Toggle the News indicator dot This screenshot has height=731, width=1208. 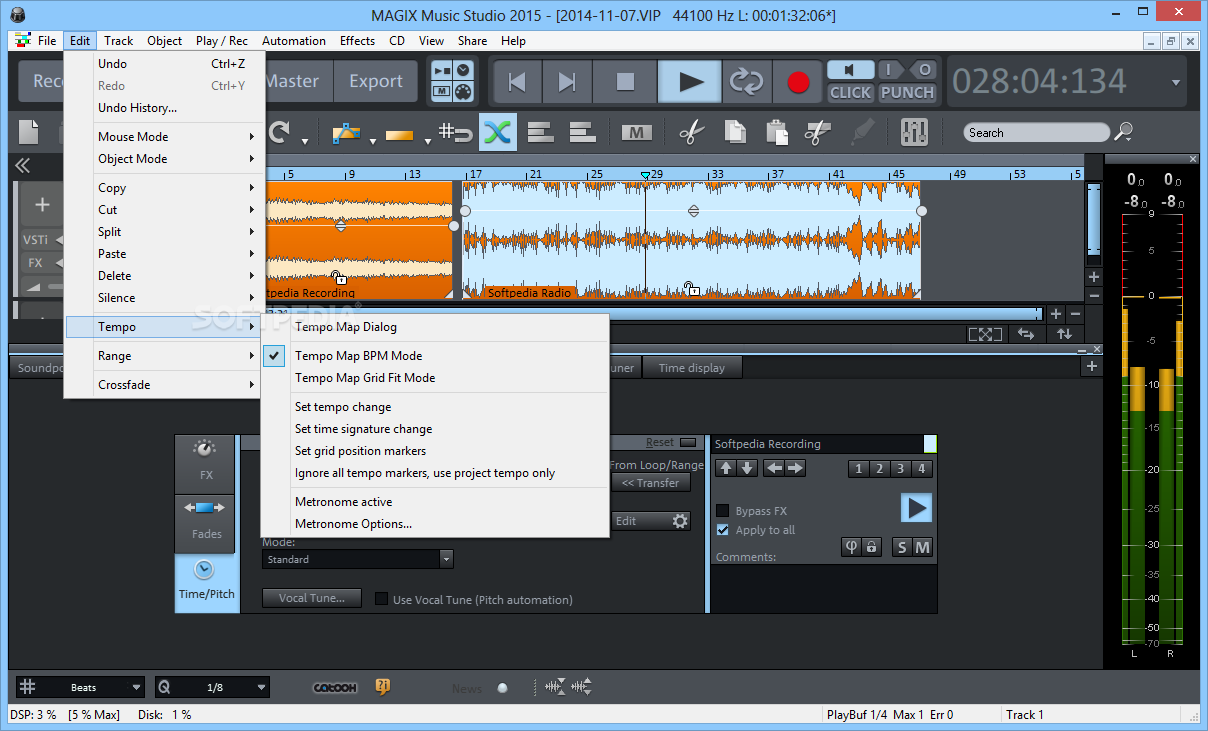tap(502, 688)
